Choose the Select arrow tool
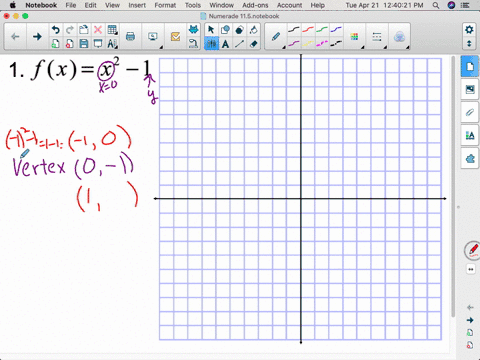 pos(211,30)
